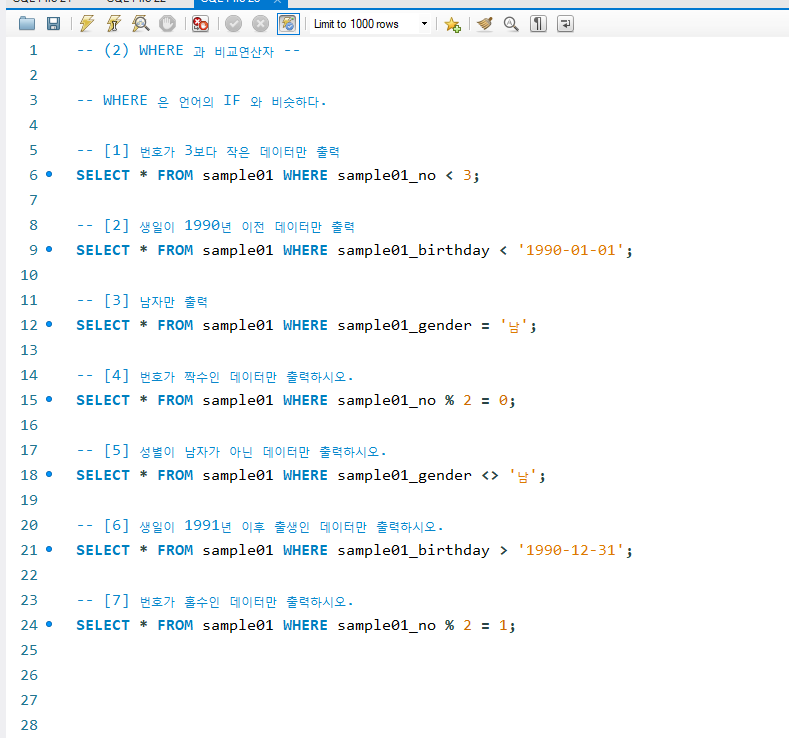This screenshot has height=738, width=789.
Task: Click the statement marker dot on line 9
Action: (x=49, y=249)
